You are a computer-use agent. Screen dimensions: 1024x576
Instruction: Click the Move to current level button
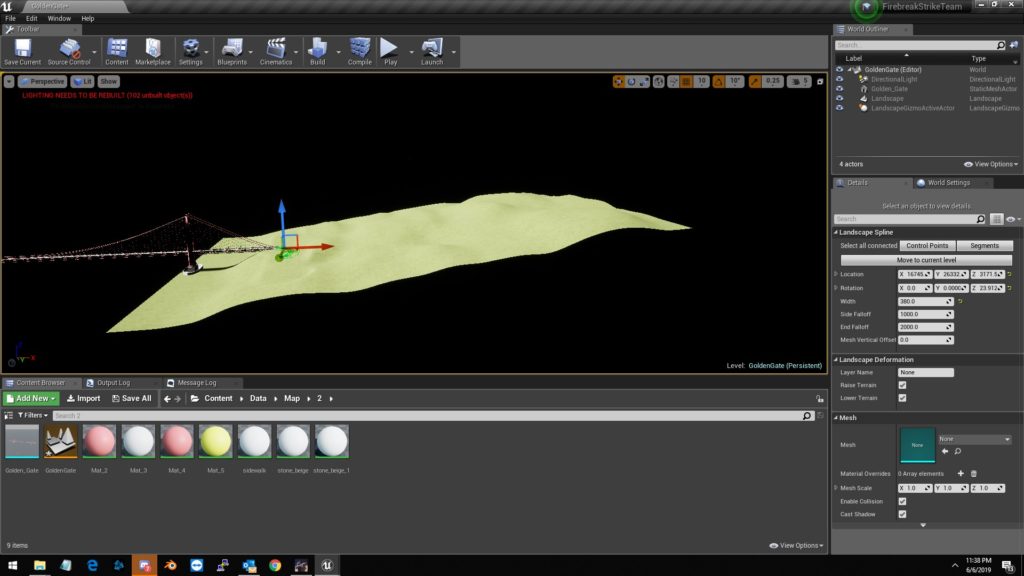927,260
